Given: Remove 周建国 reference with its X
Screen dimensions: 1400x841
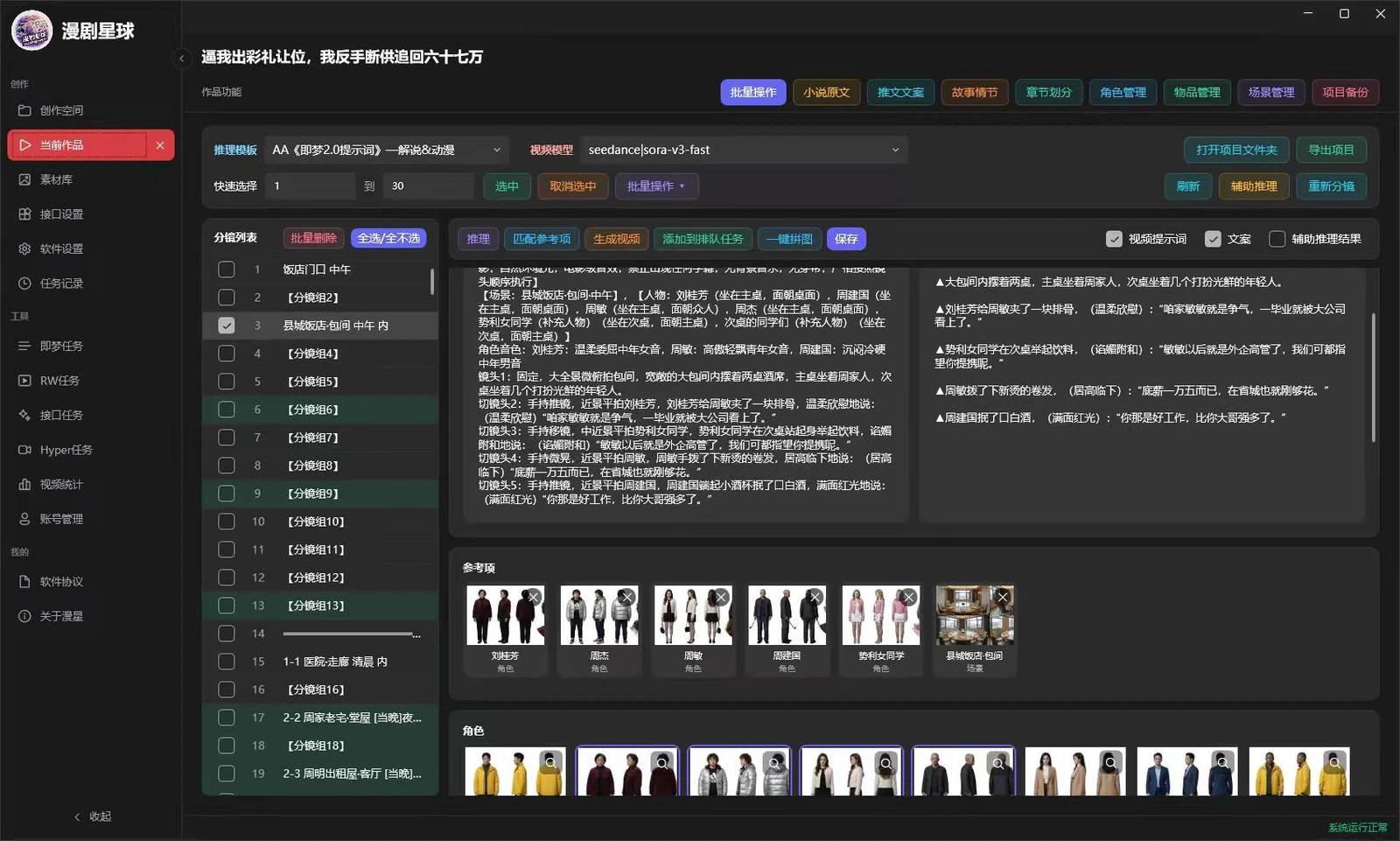Looking at the screenshot, I should coord(815,597).
